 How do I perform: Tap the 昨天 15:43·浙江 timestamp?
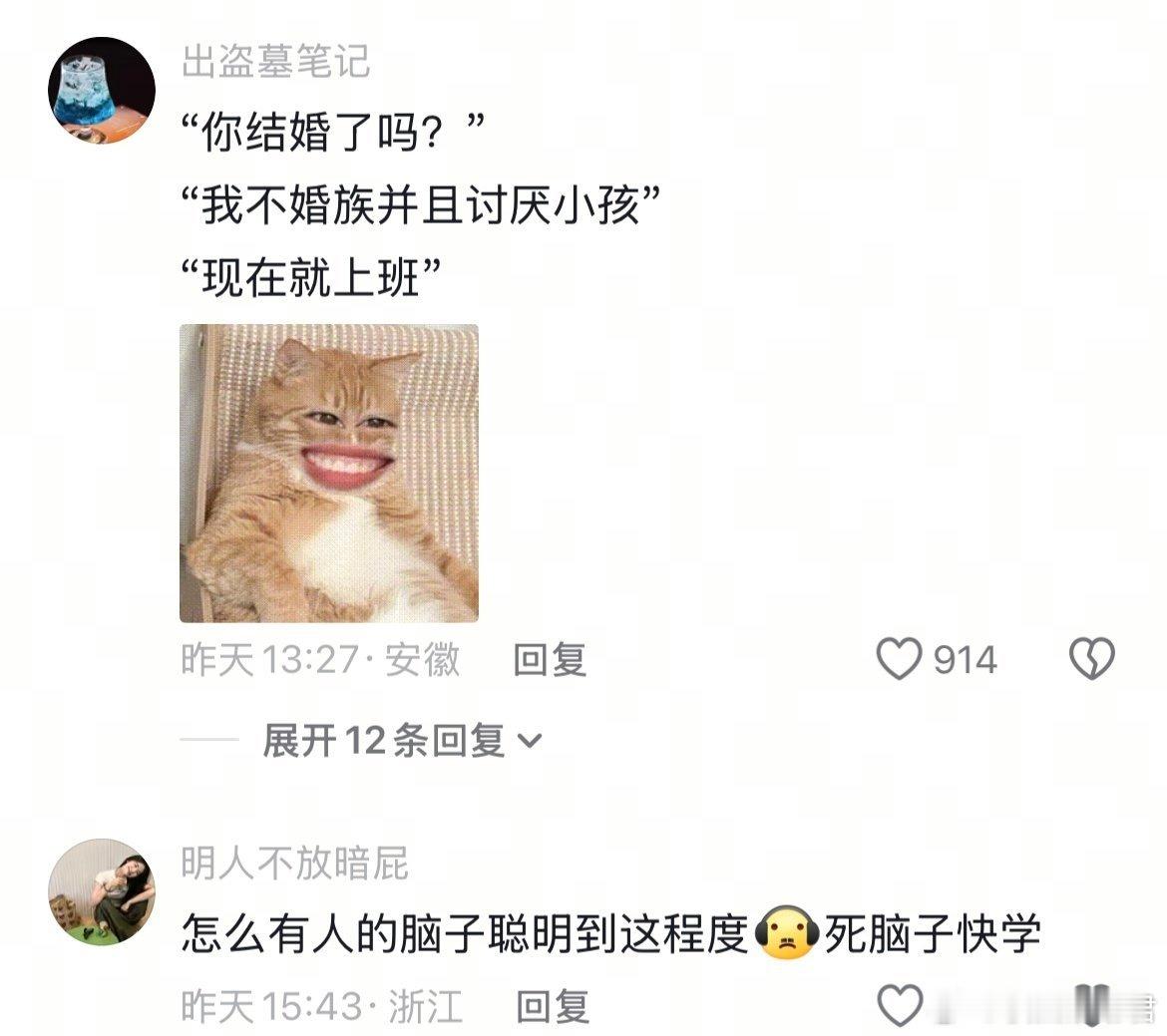tap(321, 1006)
